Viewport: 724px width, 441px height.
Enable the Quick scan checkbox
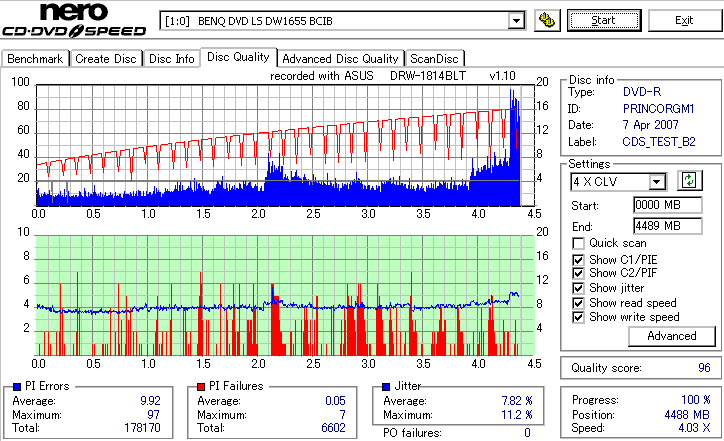point(578,243)
